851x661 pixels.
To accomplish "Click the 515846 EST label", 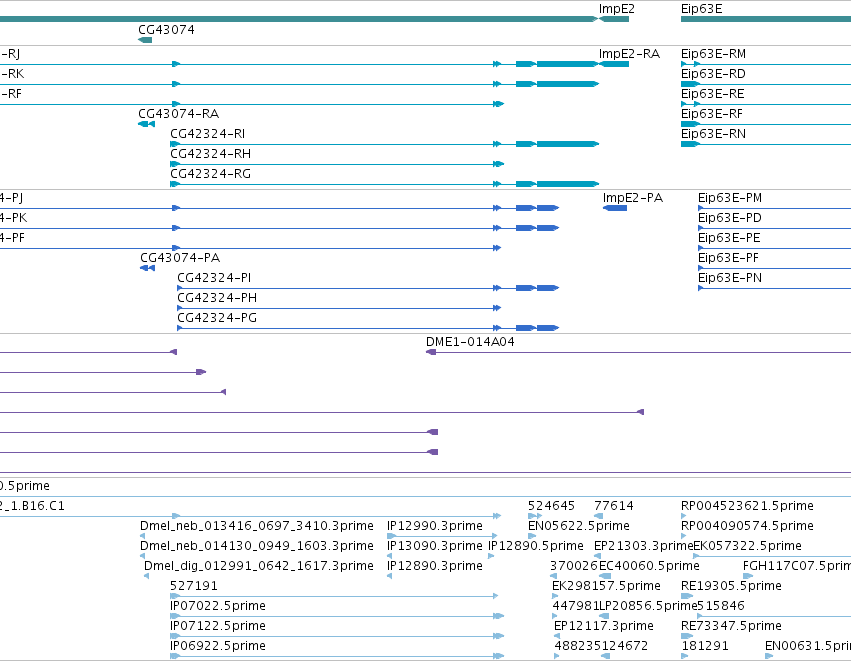I will (x=721, y=606).
